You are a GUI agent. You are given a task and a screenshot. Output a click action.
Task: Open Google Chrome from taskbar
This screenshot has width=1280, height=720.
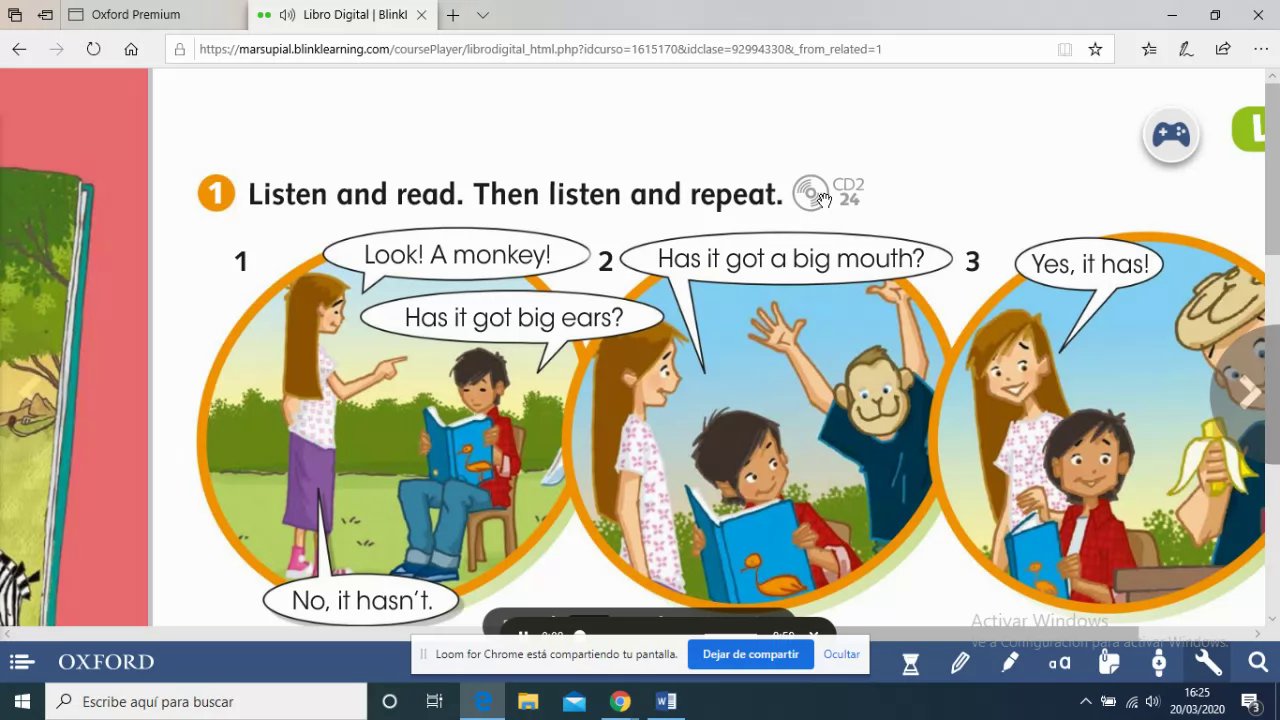(x=620, y=702)
